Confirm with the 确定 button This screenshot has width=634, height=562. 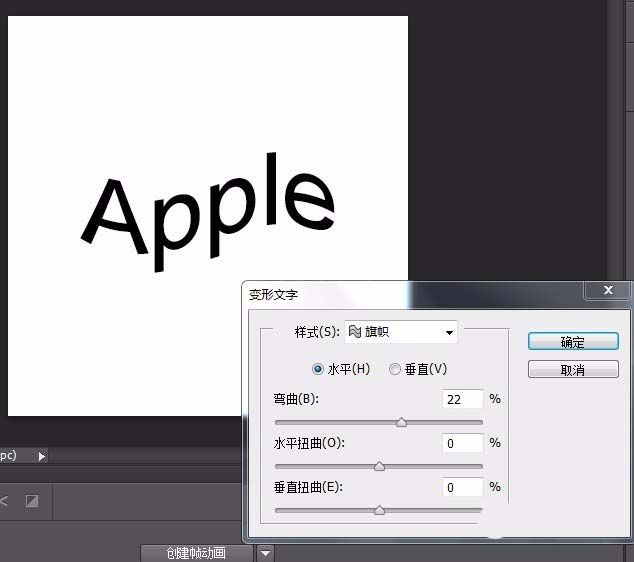coord(573,342)
